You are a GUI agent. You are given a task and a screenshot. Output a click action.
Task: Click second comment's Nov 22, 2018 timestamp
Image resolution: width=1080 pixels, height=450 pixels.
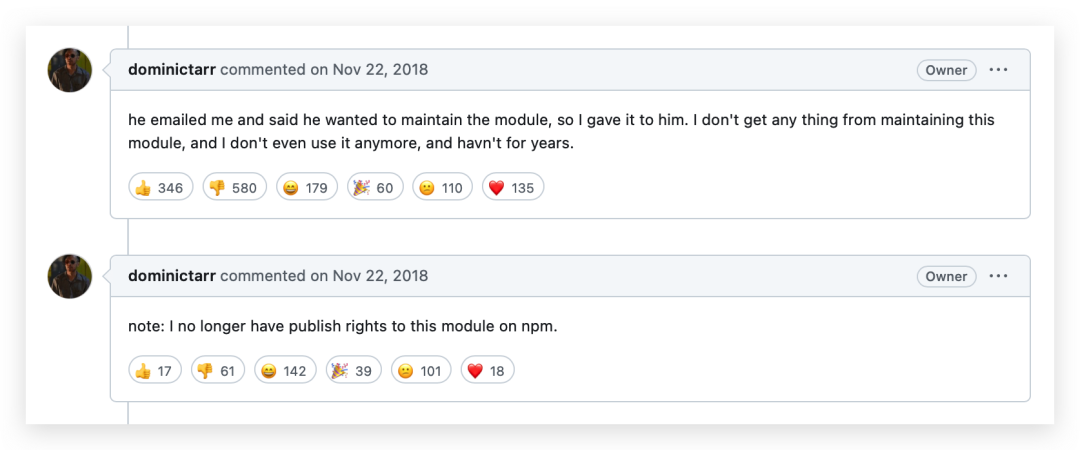[380, 276]
